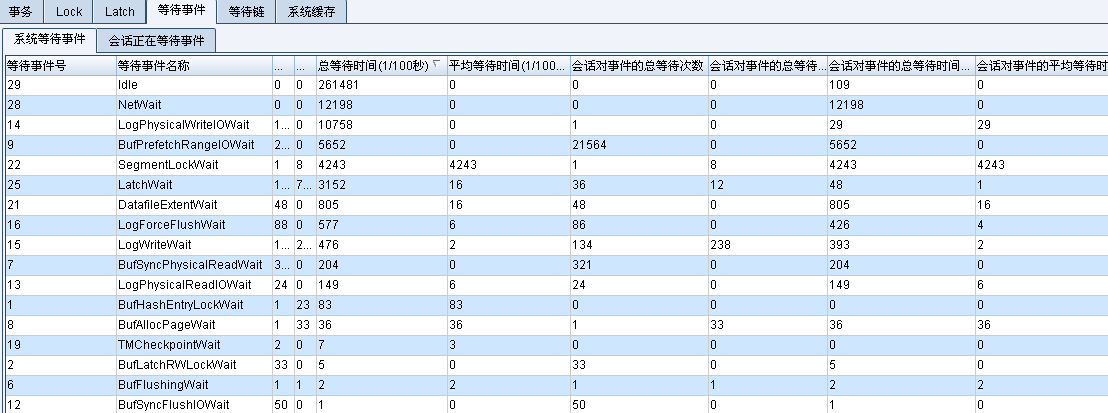Select the BufFlushingWait row

pyautogui.click(x=162, y=385)
